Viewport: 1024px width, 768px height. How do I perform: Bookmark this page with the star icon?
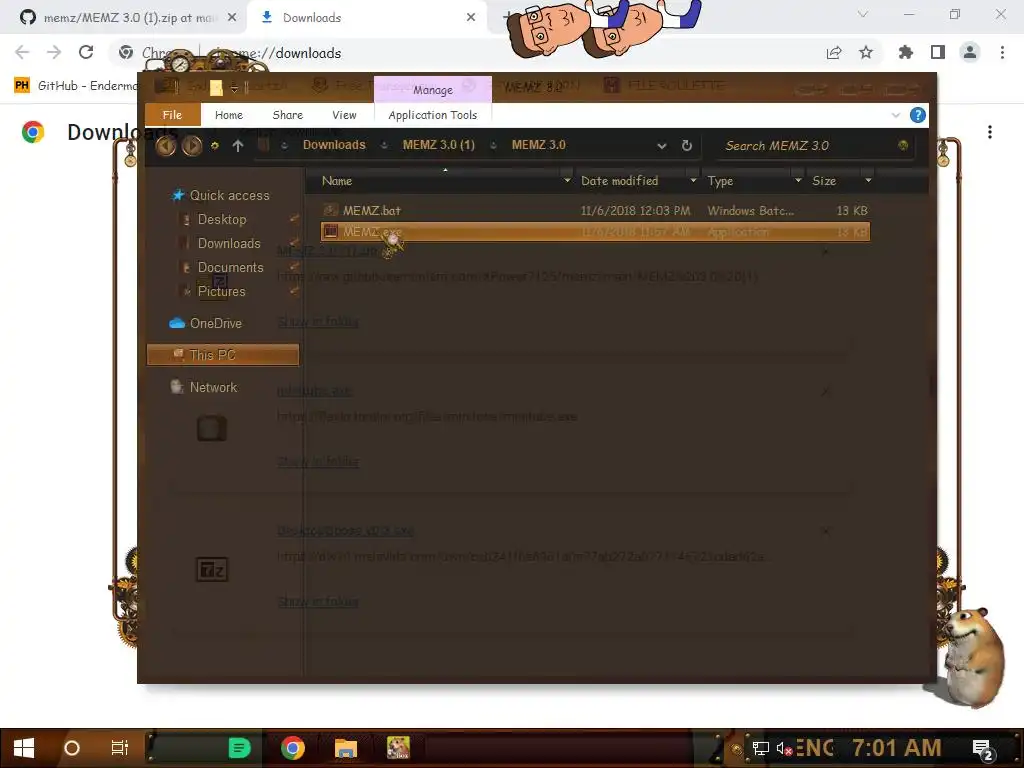[x=866, y=52]
